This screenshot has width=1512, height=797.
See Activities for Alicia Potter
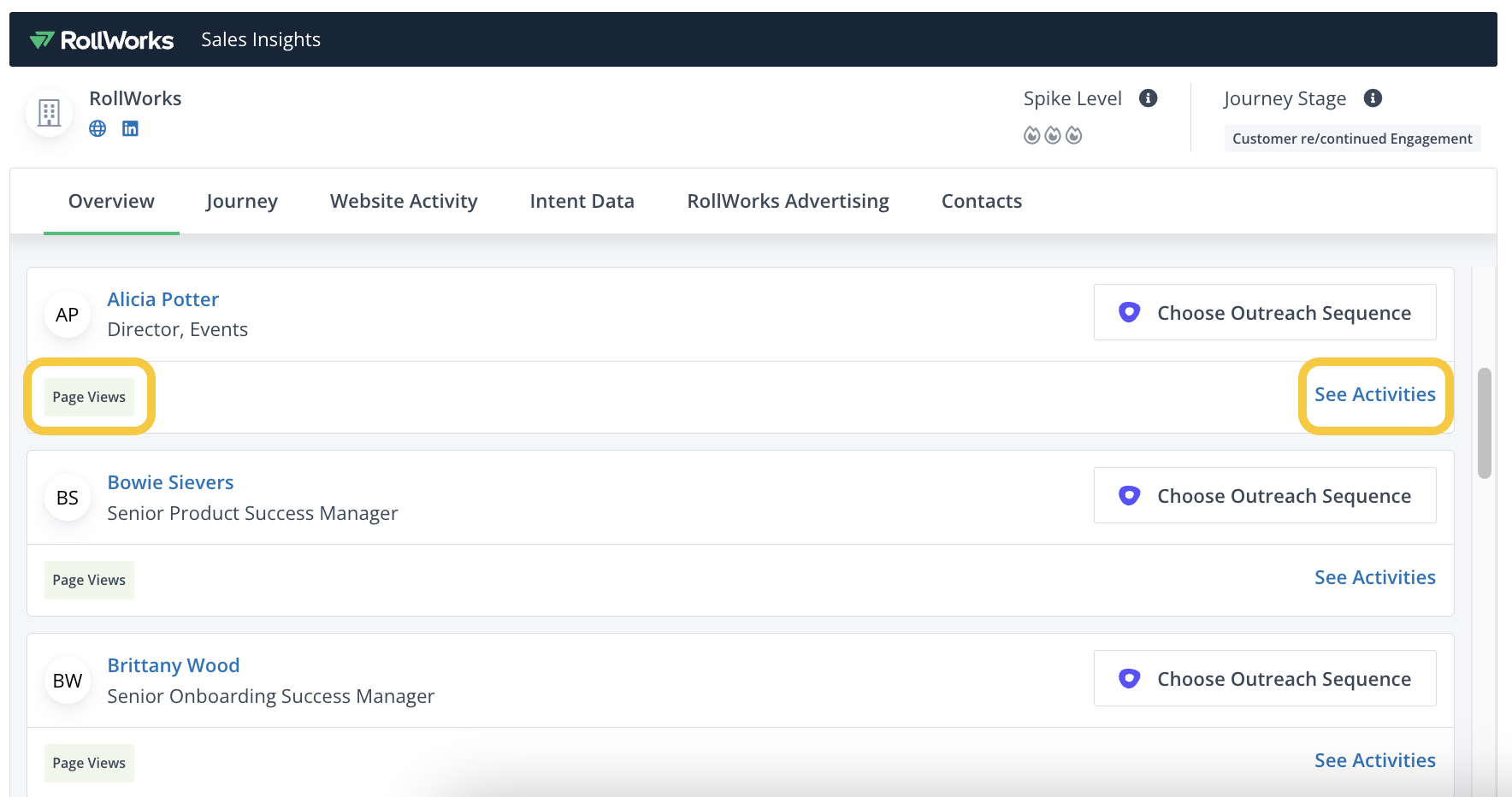tap(1374, 395)
